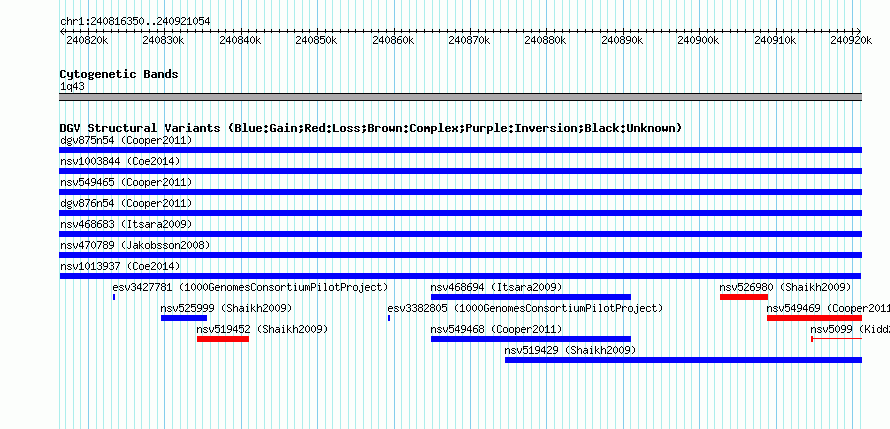890x429 pixels.
Task: Click the 1q43 band label
Action: coord(72,87)
